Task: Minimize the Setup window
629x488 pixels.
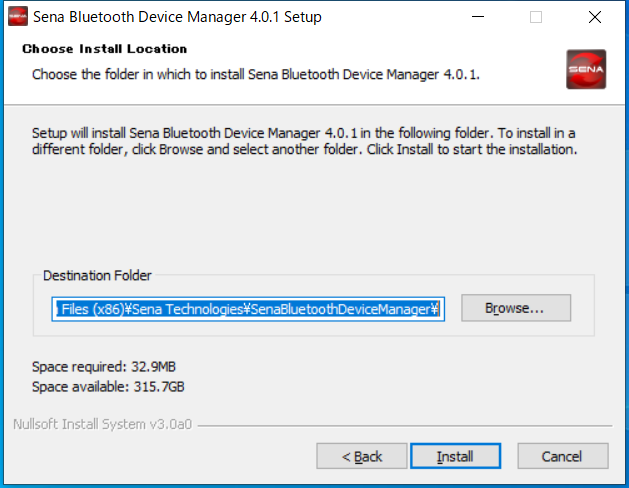Action: point(478,17)
